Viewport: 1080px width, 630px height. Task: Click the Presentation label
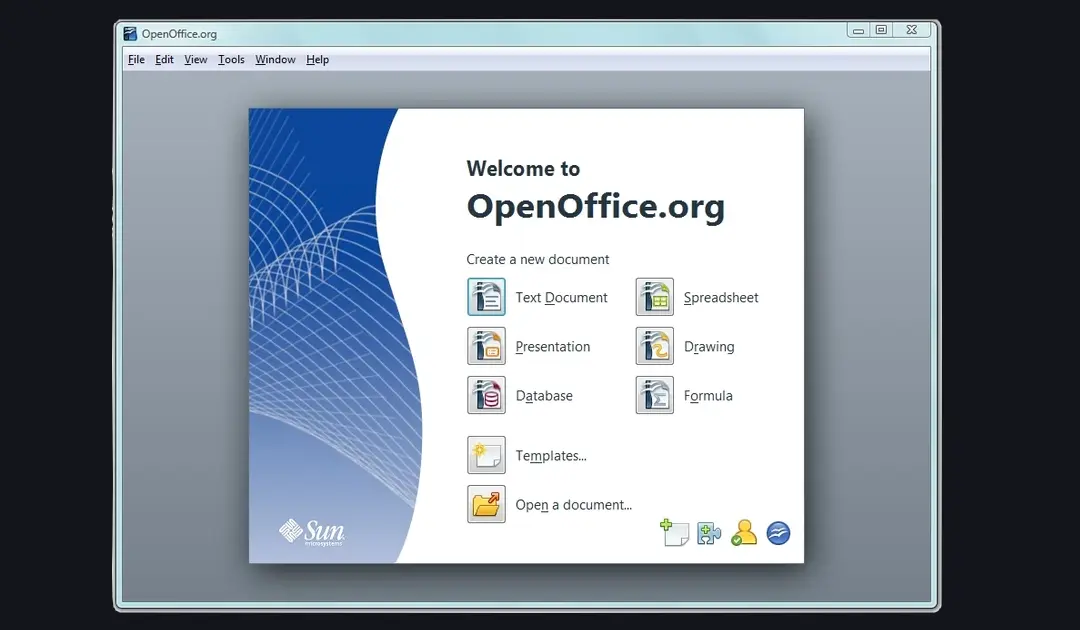click(x=552, y=346)
